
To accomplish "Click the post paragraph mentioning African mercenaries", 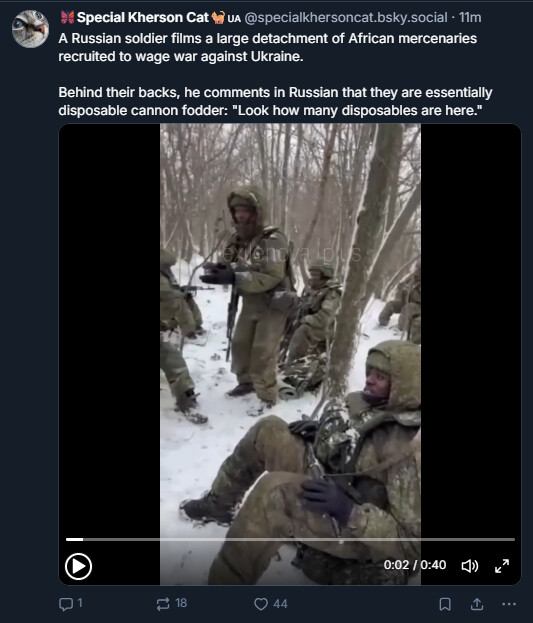I will (267, 47).
